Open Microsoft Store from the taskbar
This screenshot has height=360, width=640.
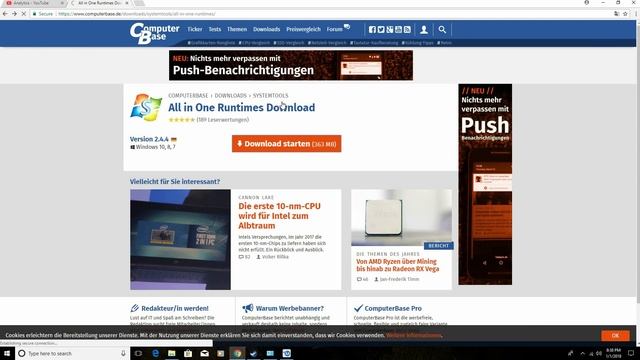click(188, 353)
